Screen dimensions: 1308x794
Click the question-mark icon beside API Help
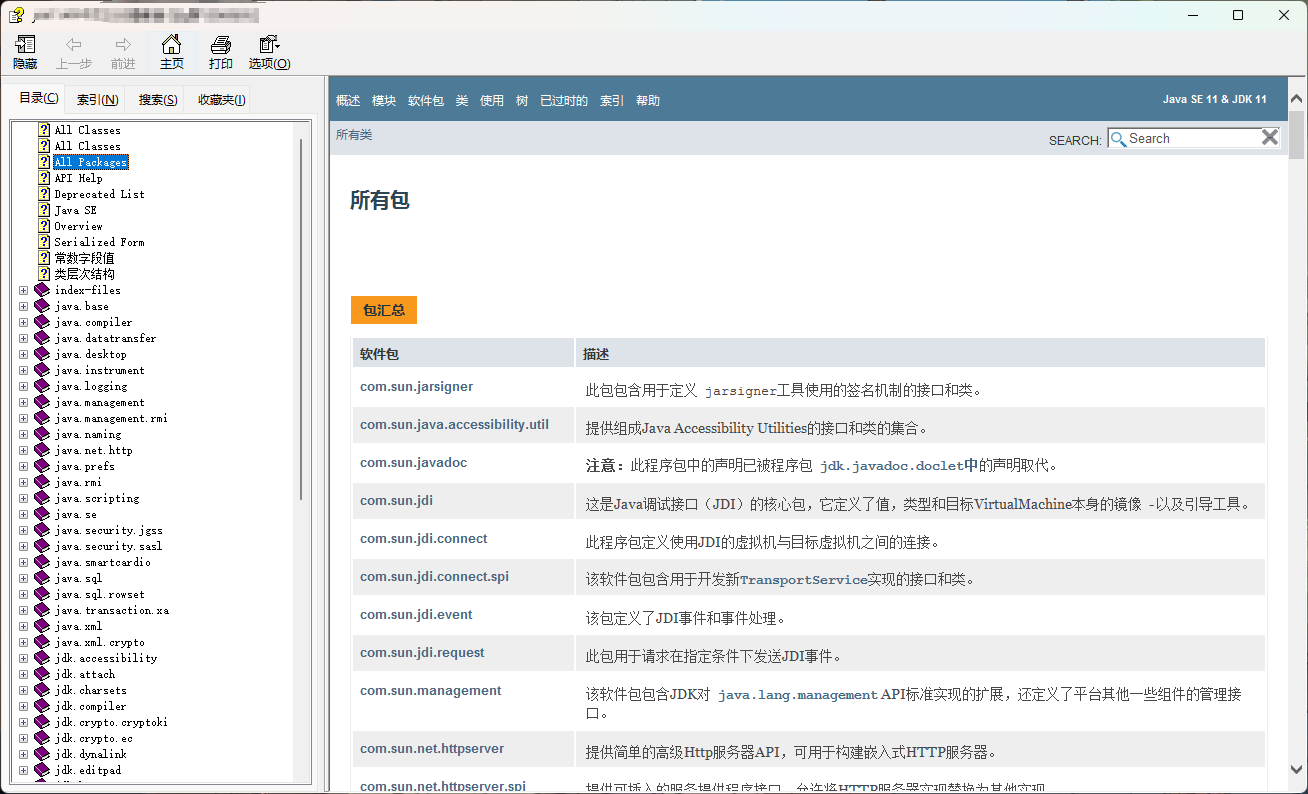[43, 177]
